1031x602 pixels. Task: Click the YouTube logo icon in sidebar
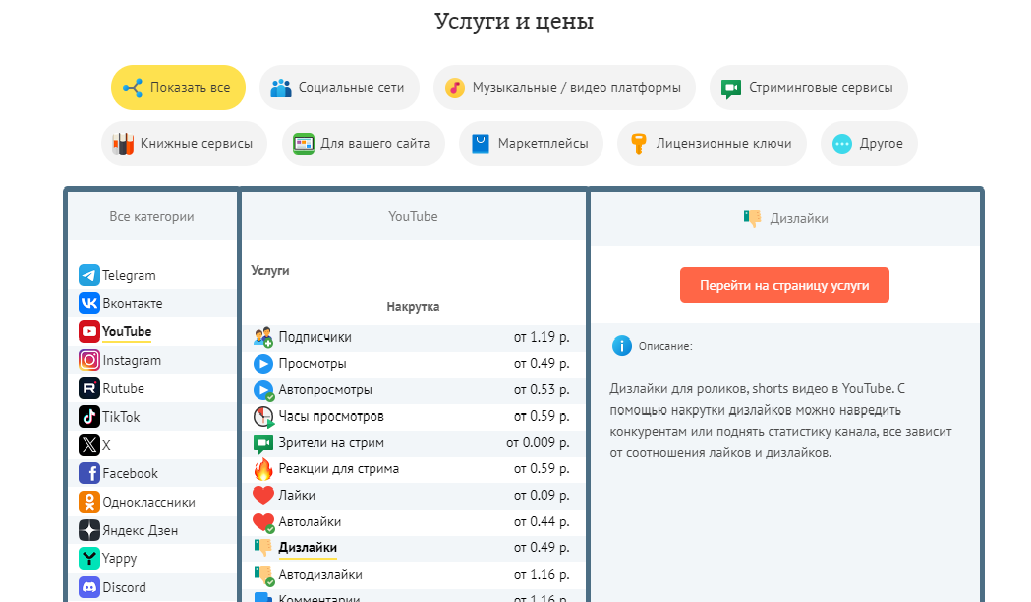pyautogui.click(x=89, y=331)
